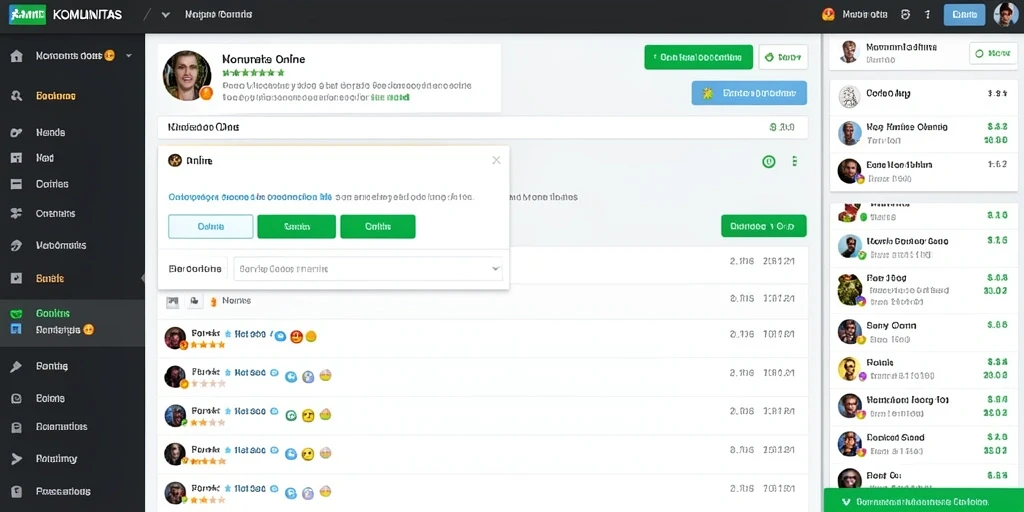Click the Nonurate Online profile picture

(x=187, y=76)
